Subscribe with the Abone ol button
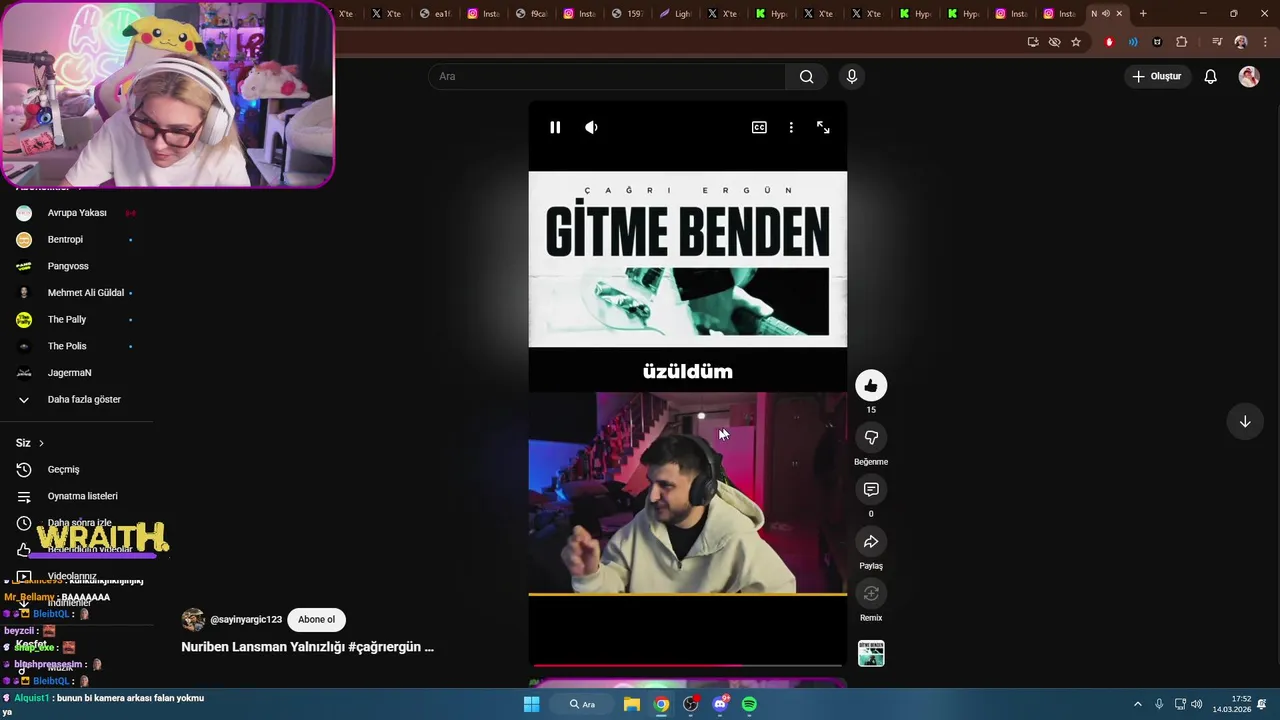 point(316,620)
